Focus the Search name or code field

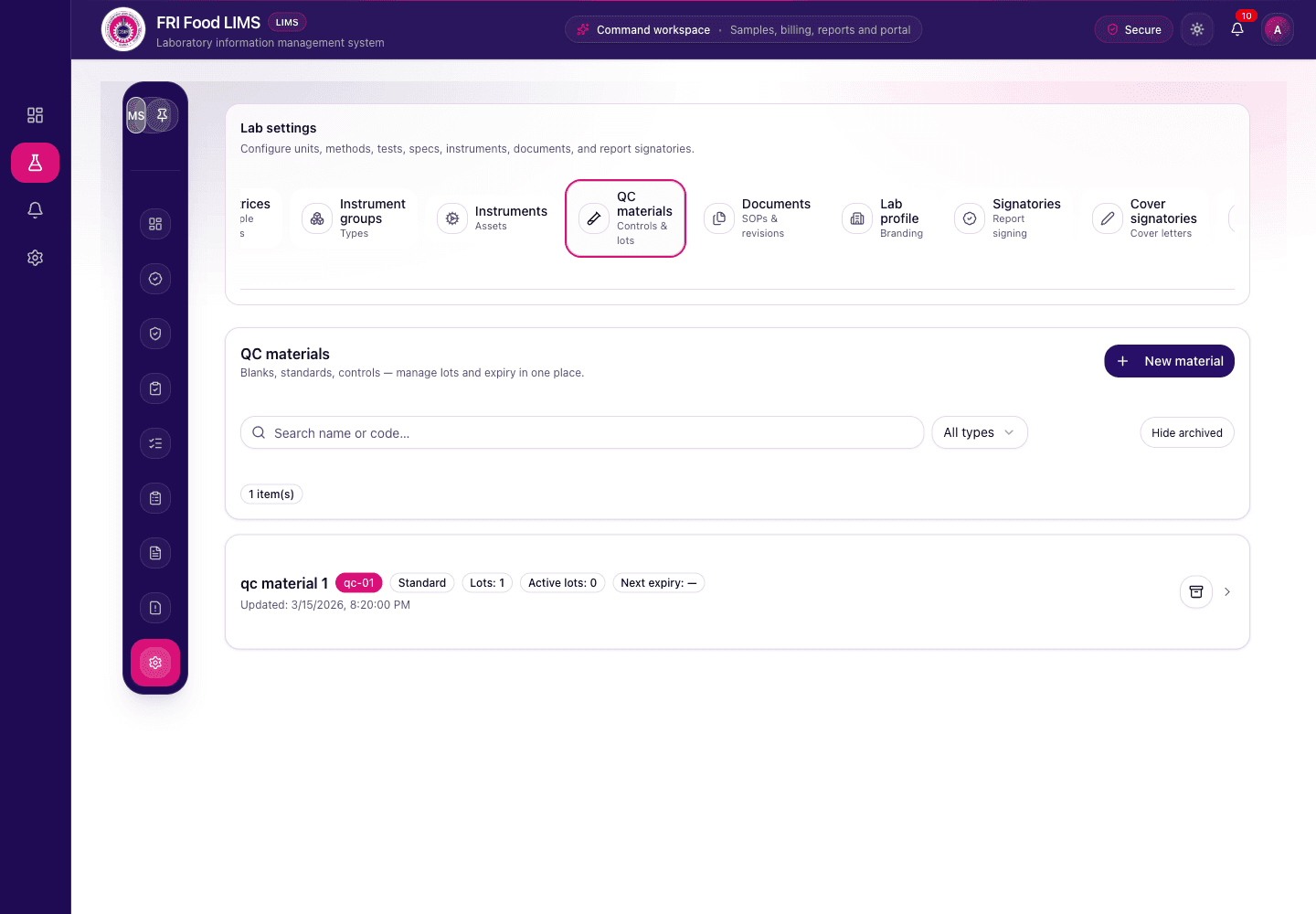582,432
